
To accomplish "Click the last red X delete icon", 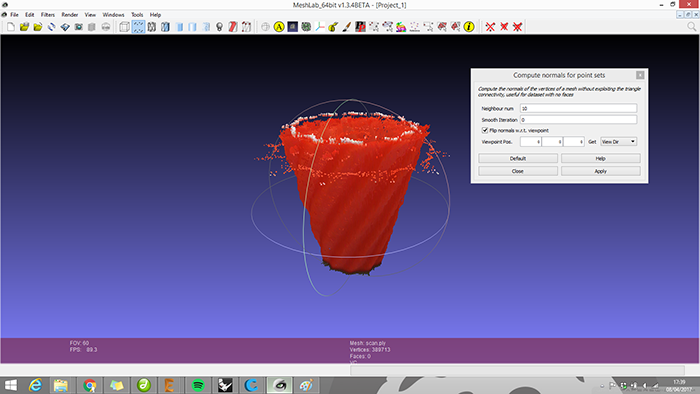I will pos(517,27).
